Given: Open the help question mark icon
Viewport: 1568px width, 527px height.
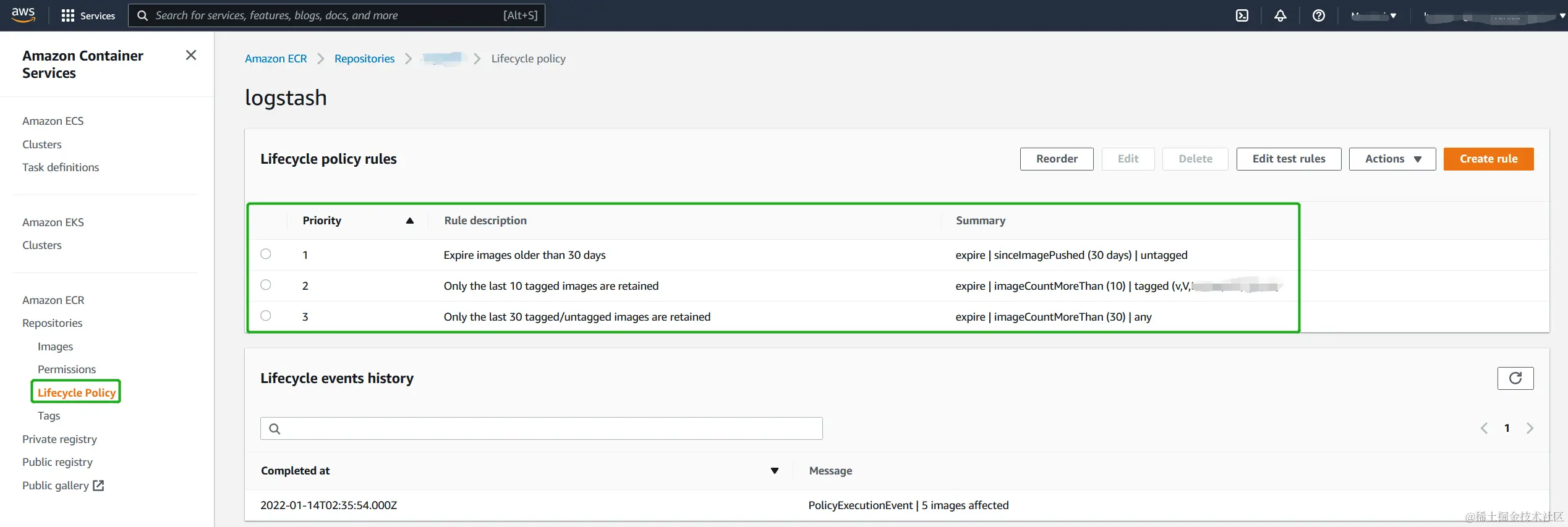Looking at the screenshot, I should (1318, 15).
